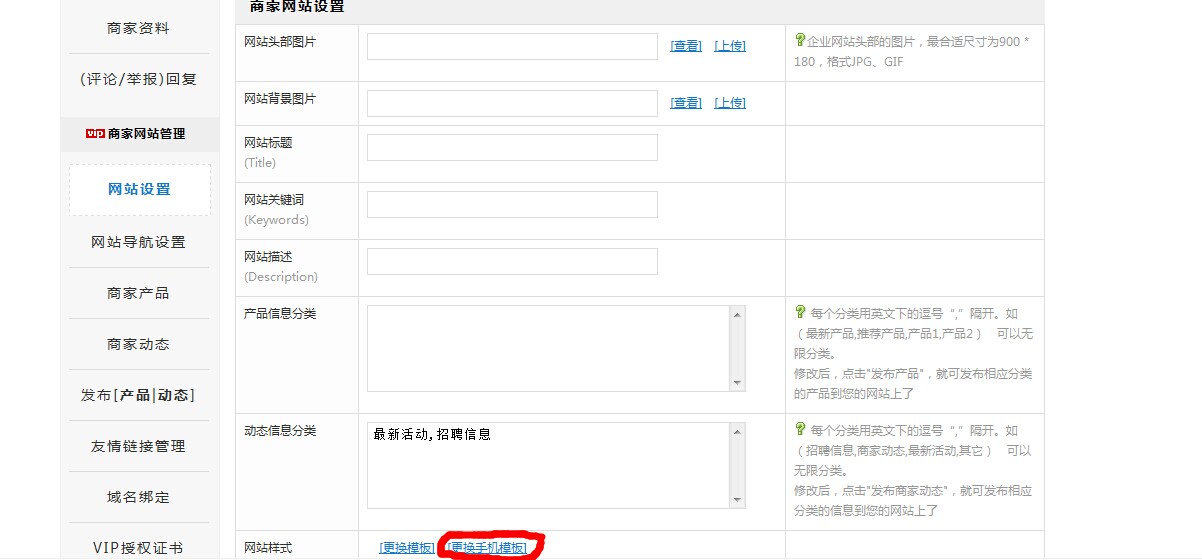Click the red VIP badge next to 商家网站管理
This screenshot has height=560, width=1202.
click(95, 133)
